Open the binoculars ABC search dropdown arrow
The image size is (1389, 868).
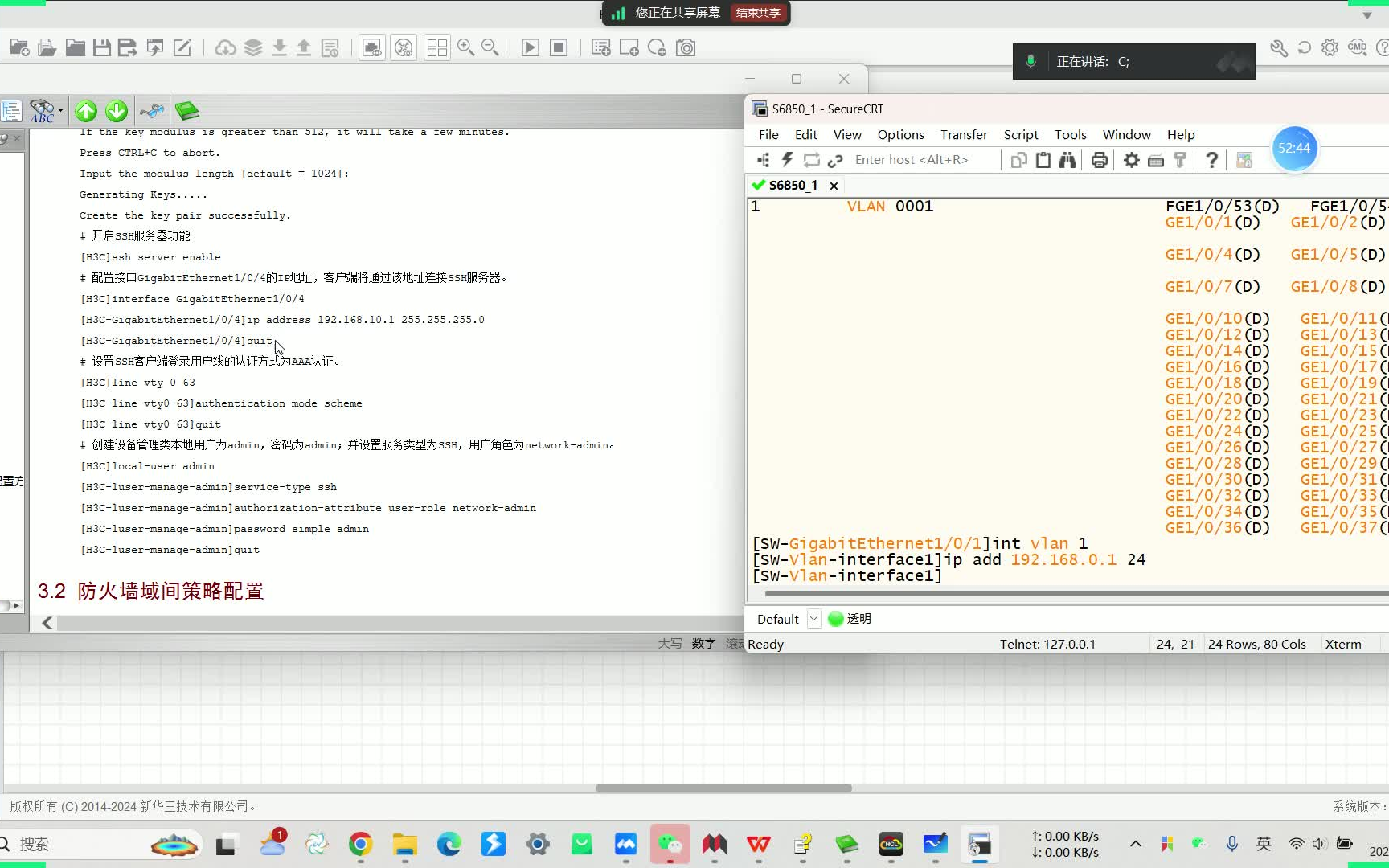click(60, 111)
